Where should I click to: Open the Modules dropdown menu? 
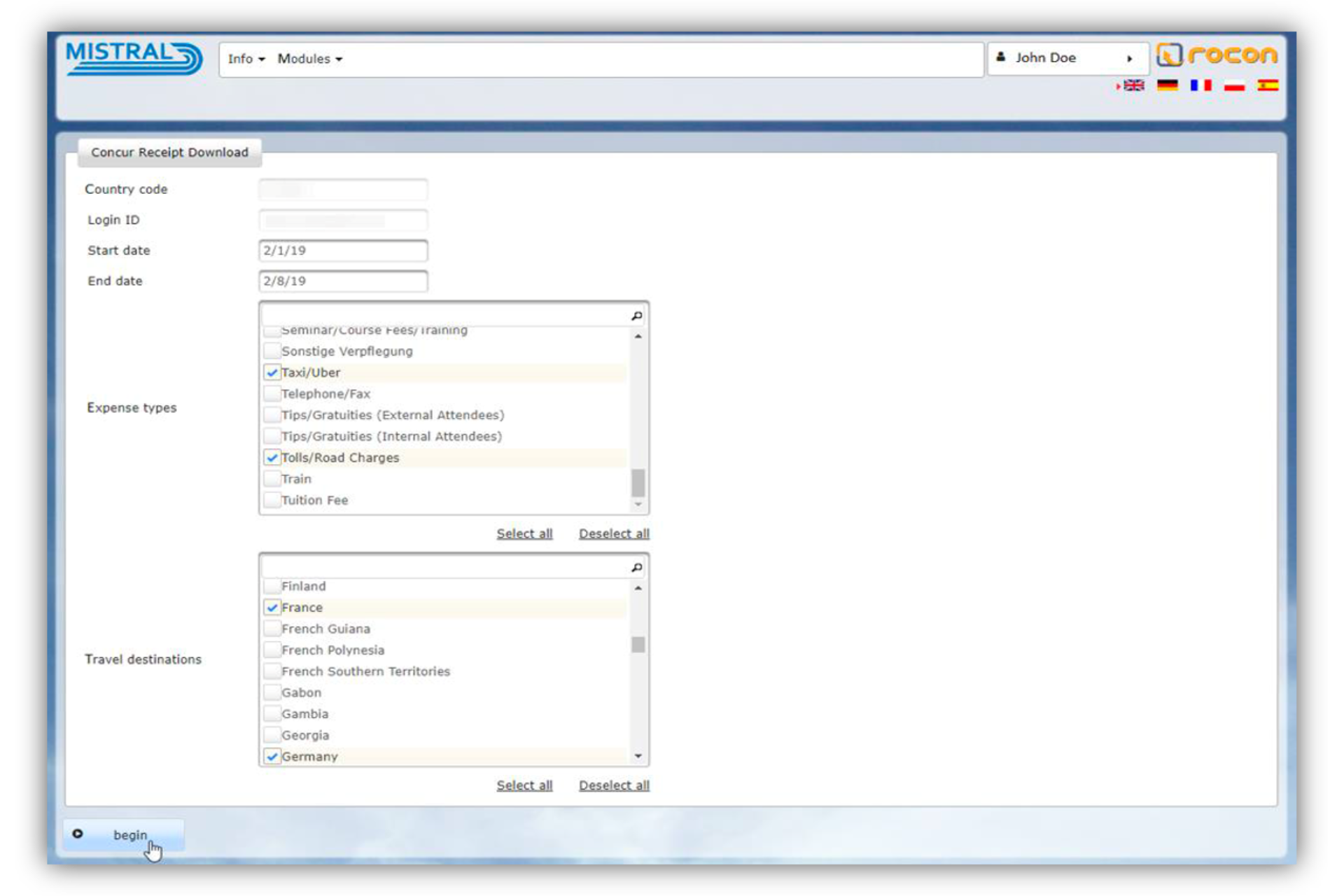click(x=309, y=59)
